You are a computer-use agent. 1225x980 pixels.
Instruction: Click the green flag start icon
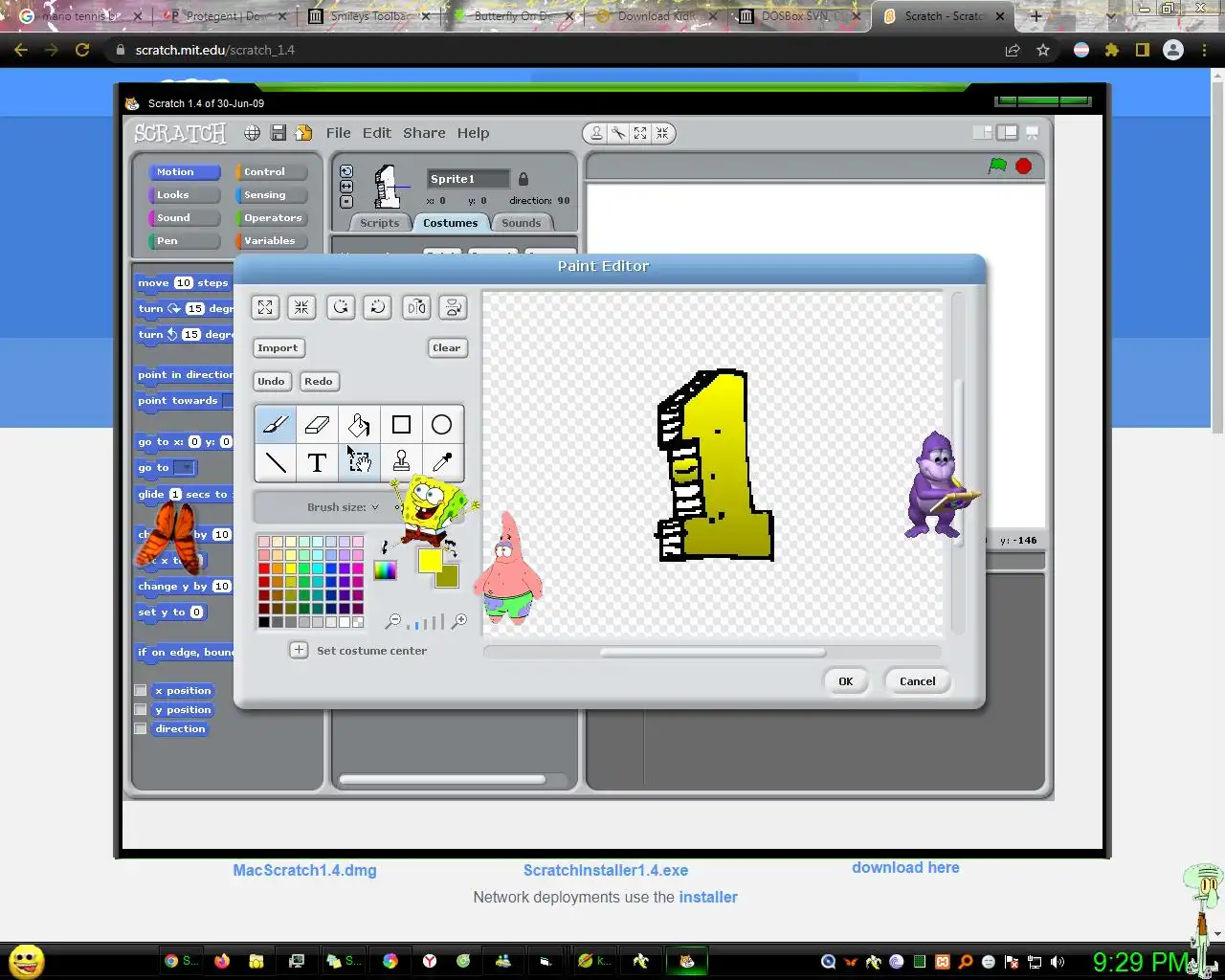[x=997, y=166]
